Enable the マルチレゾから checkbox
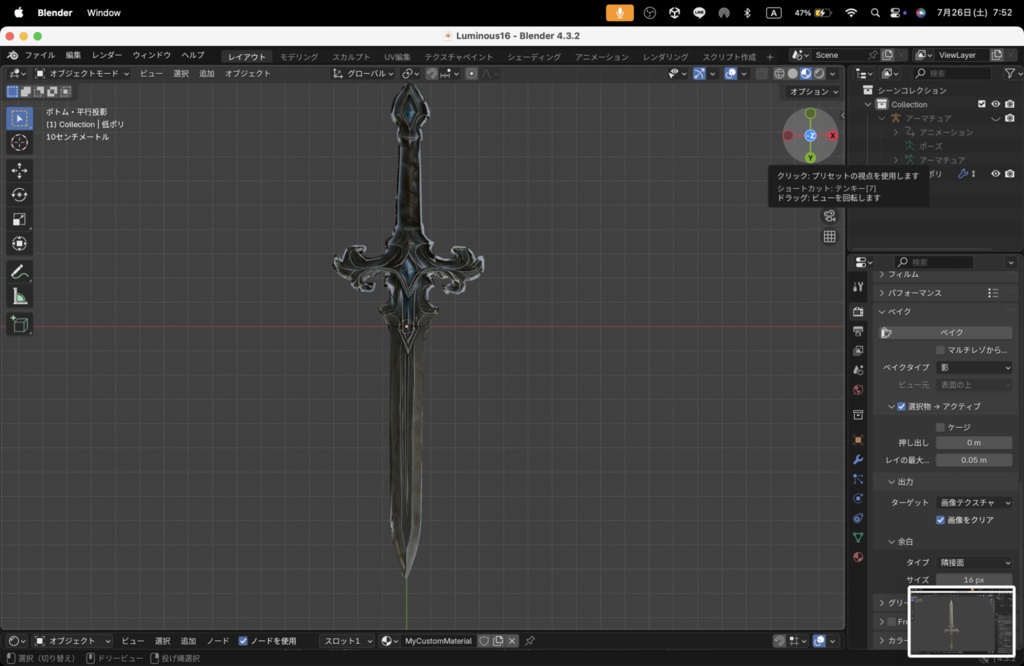 tap(938, 349)
